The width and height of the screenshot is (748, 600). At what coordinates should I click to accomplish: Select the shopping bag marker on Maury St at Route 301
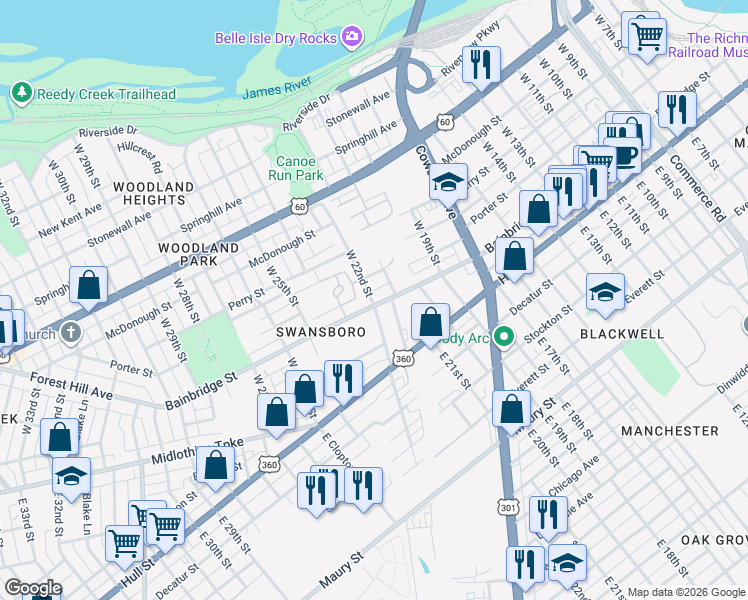pyautogui.click(x=511, y=411)
